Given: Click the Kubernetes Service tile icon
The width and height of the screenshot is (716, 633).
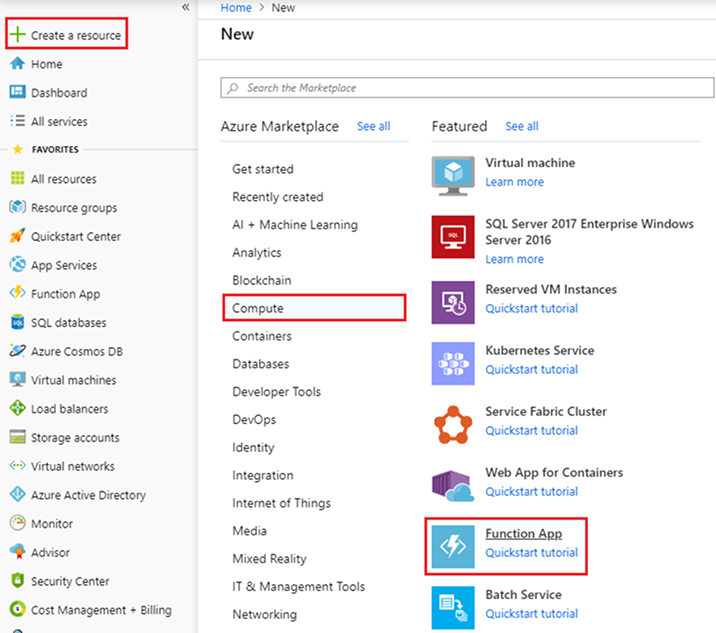Looking at the screenshot, I should click(x=453, y=364).
